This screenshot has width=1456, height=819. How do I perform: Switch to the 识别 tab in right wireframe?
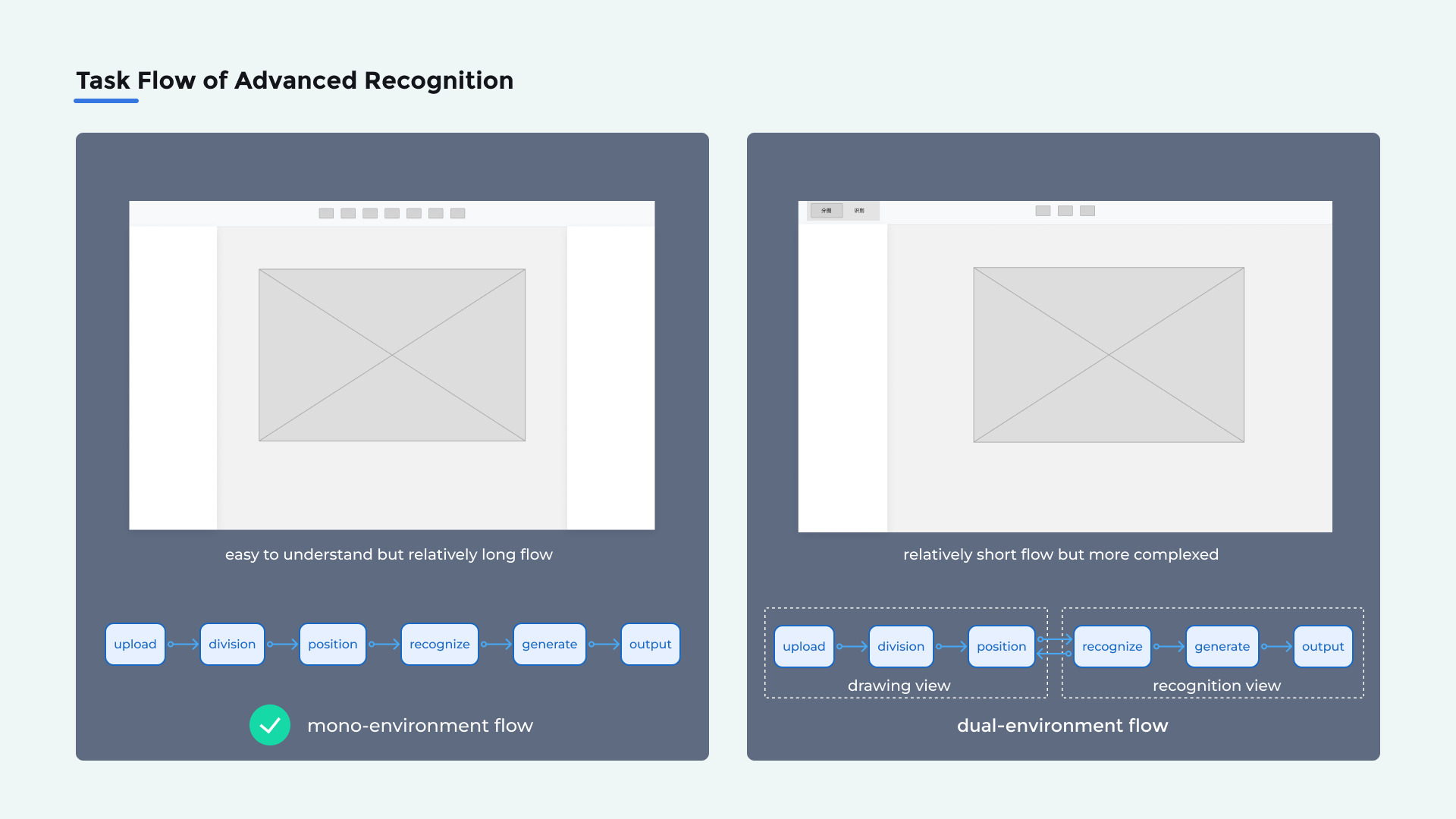pos(859,211)
